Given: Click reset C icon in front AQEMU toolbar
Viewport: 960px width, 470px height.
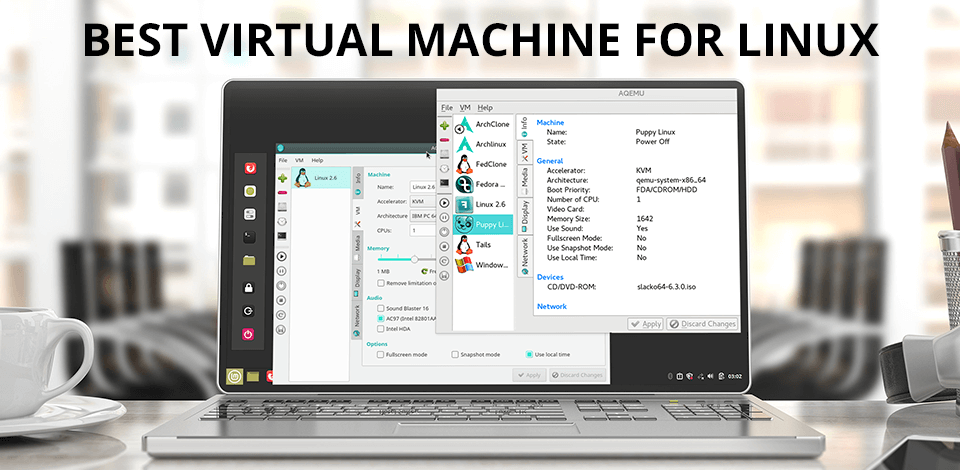Looking at the screenshot, I should [x=444, y=261].
